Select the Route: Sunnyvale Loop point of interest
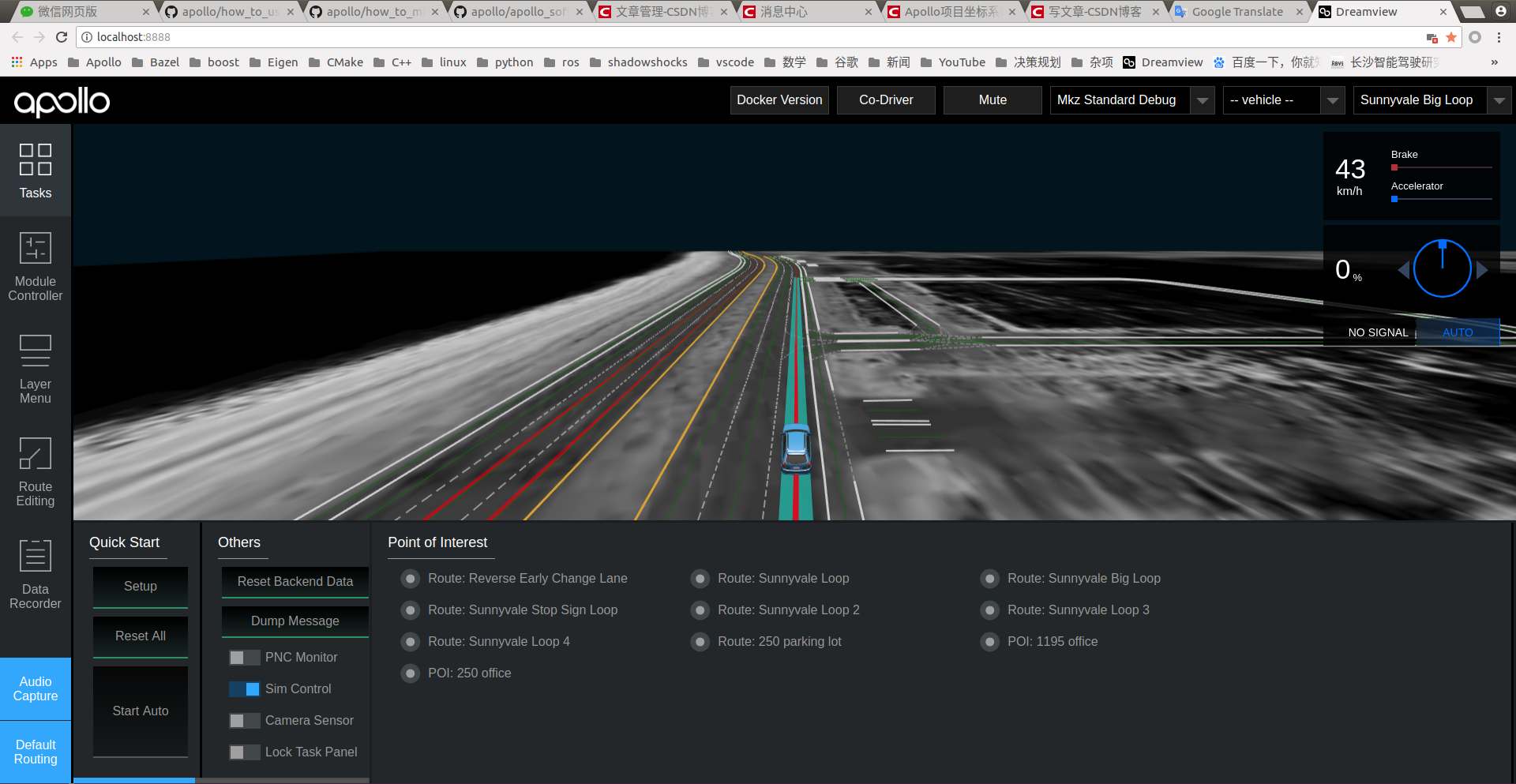Image resolution: width=1516 pixels, height=784 pixels. 700,578
